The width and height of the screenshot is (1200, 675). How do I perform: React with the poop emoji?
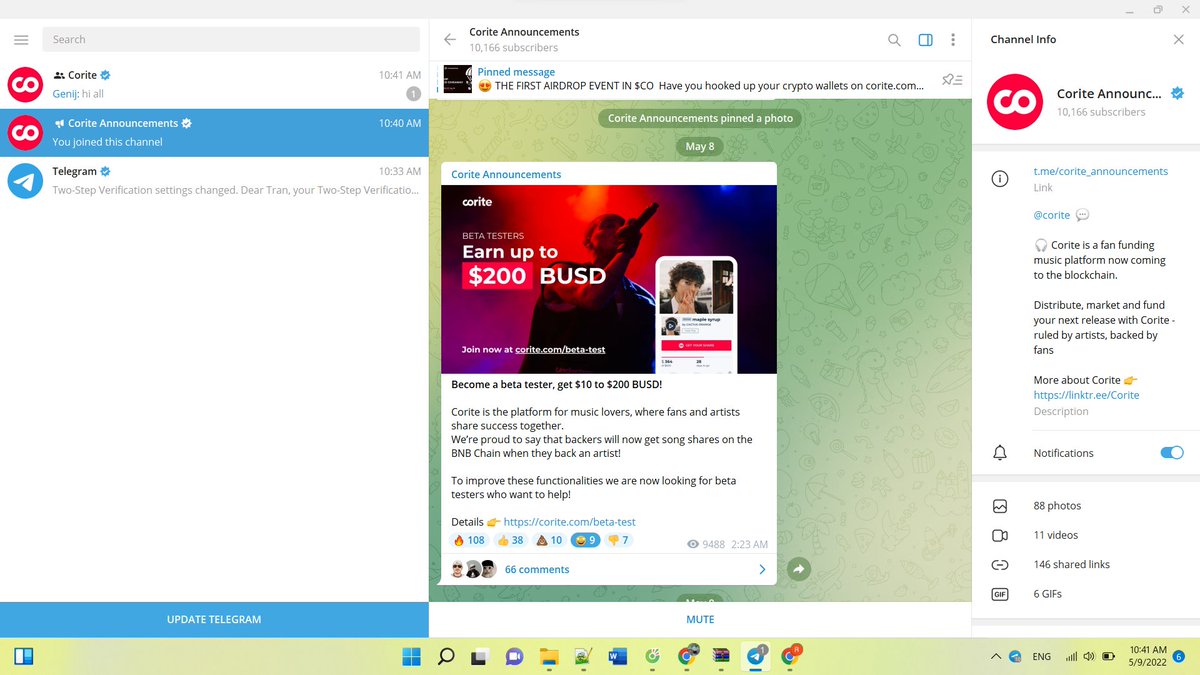click(550, 540)
